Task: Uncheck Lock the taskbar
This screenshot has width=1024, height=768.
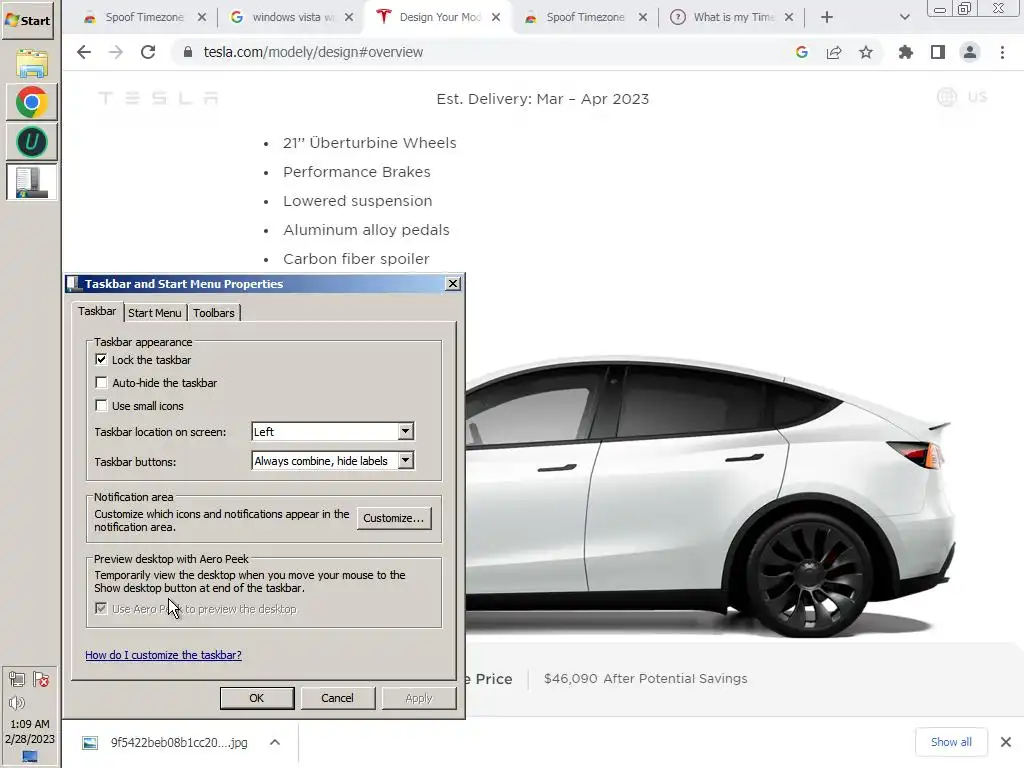Action: click(101, 359)
